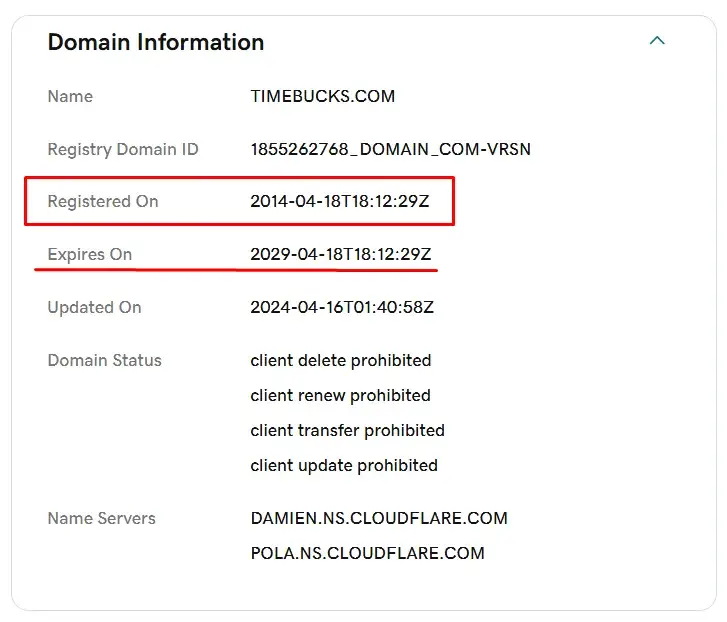Collapse the Domain Information section chevron
This screenshot has height=622, width=727.
point(657,41)
